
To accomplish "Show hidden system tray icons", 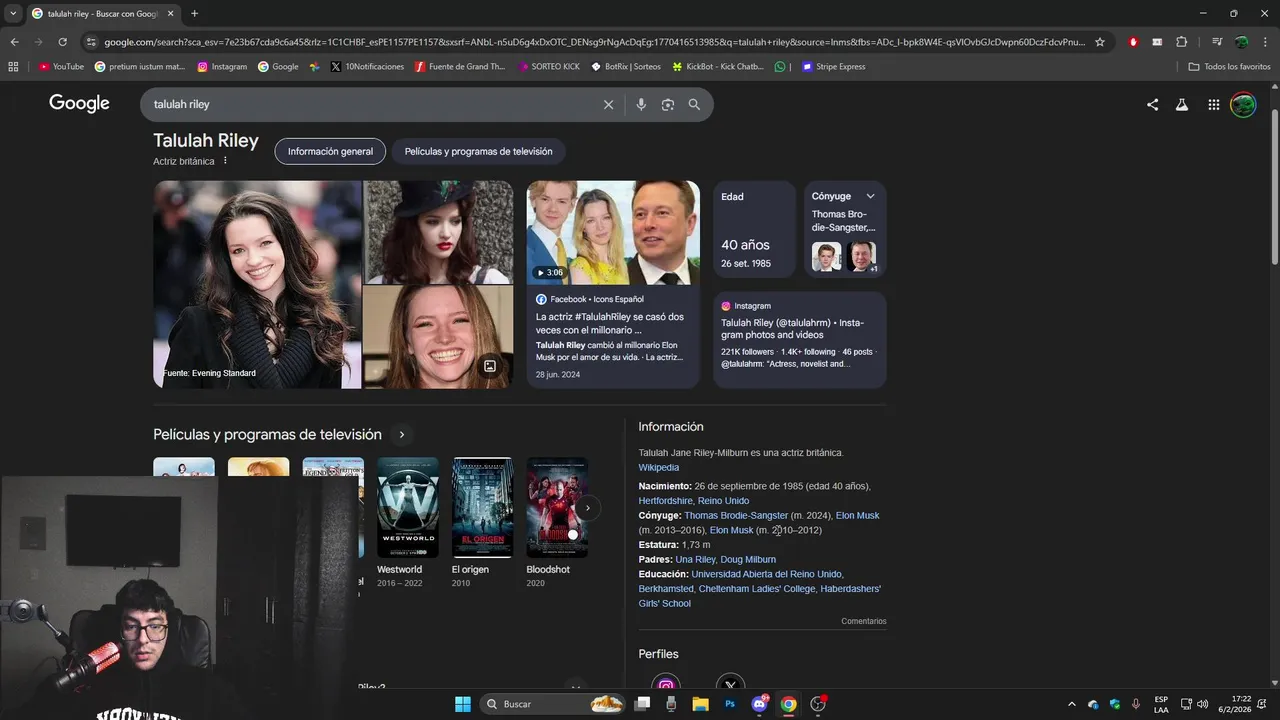I will tap(1071, 704).
